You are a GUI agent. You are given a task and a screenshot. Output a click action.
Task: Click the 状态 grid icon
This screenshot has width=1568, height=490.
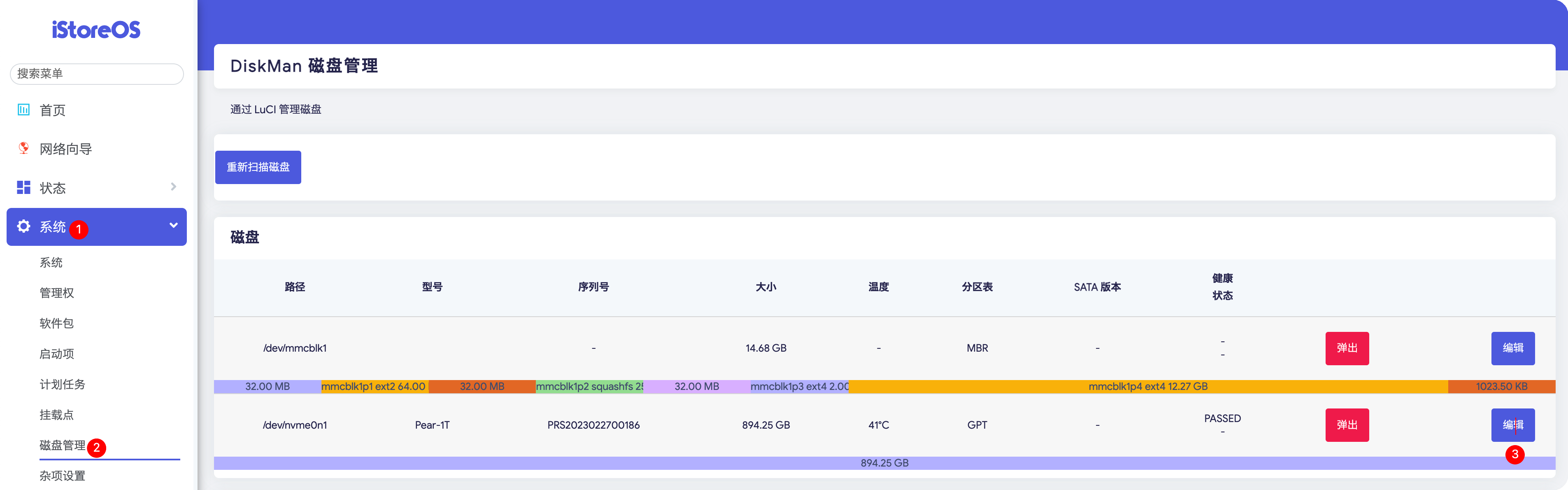pyautogui.click(x=24, y=187)
